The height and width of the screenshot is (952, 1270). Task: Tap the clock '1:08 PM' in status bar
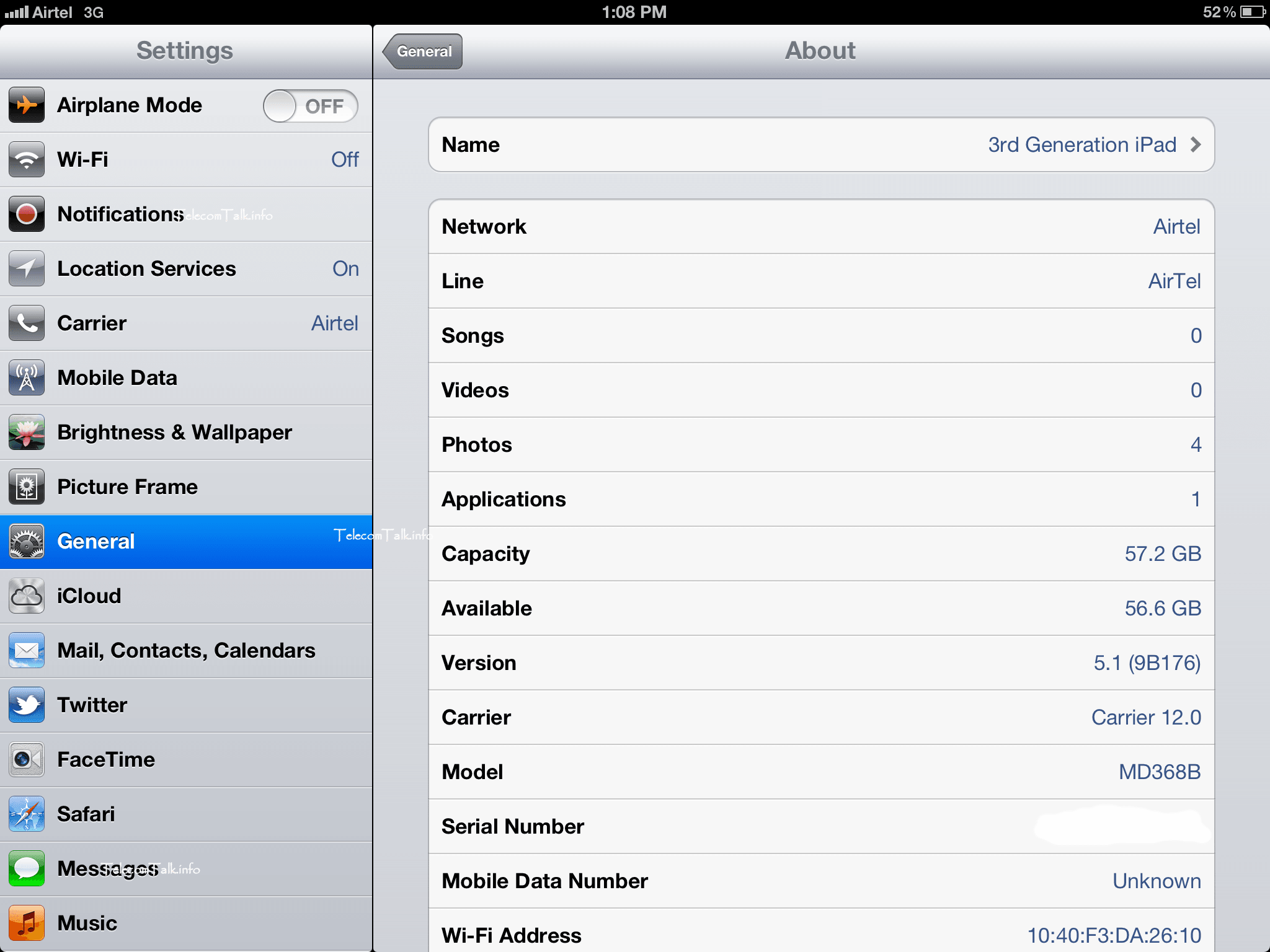[634, 12]
